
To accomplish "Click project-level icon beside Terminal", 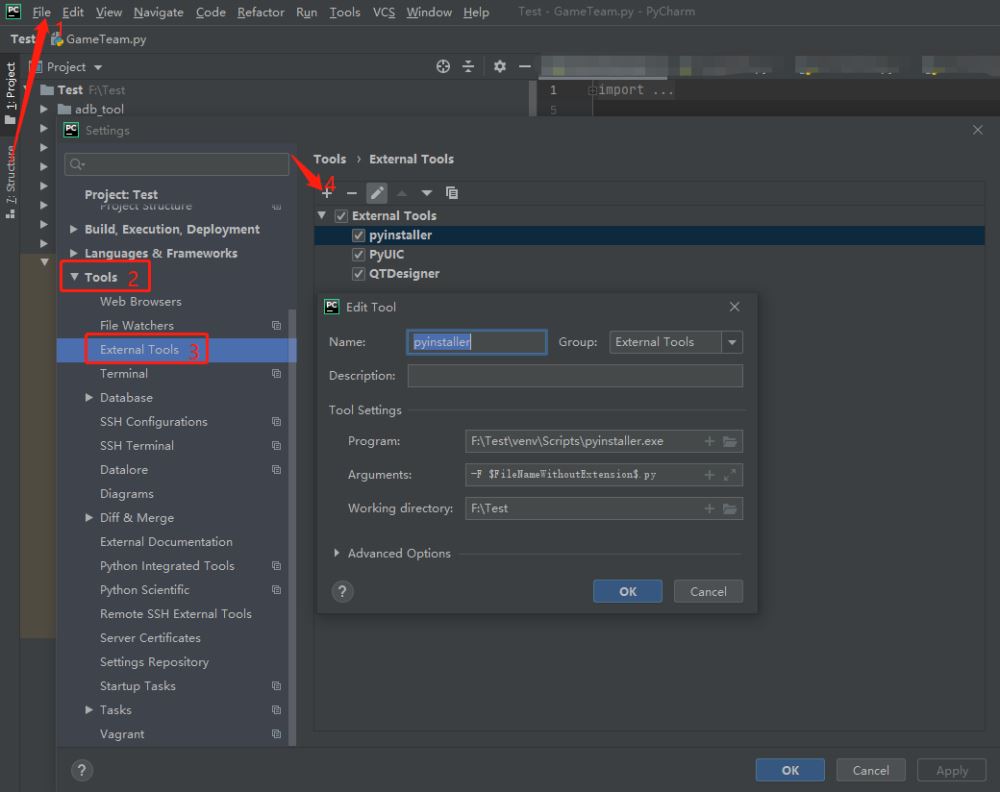I will 276,374.
